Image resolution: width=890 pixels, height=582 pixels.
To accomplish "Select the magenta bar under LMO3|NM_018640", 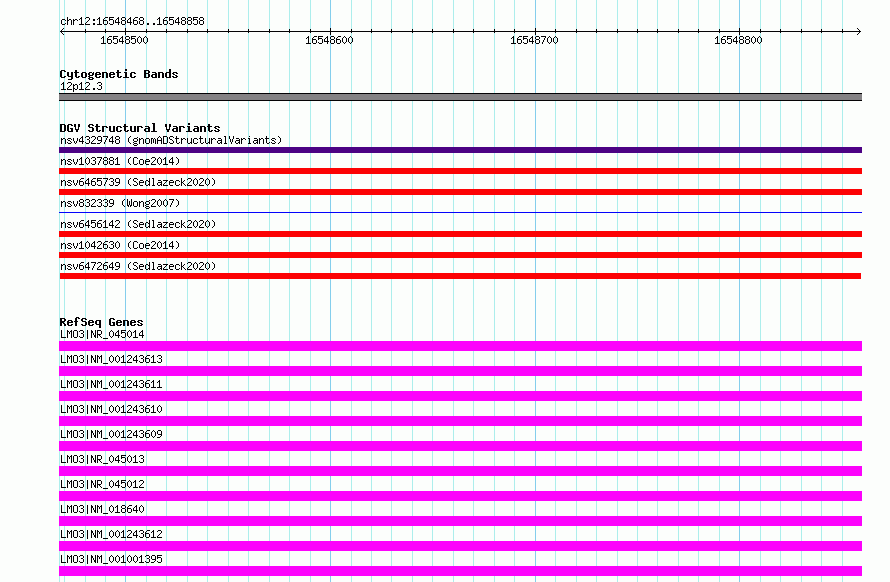I will pos(460,521).
